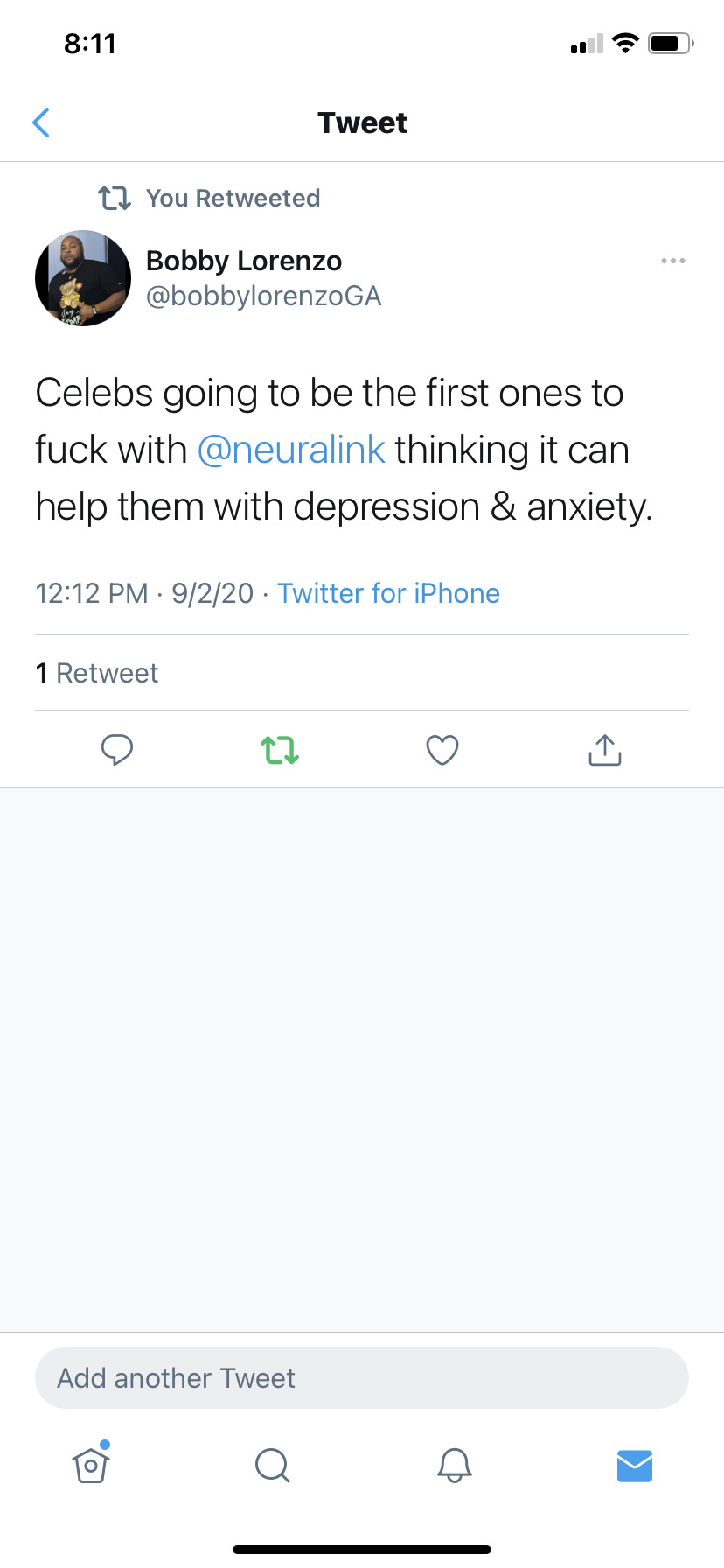Tap the battery status icon

click(671, 43)
